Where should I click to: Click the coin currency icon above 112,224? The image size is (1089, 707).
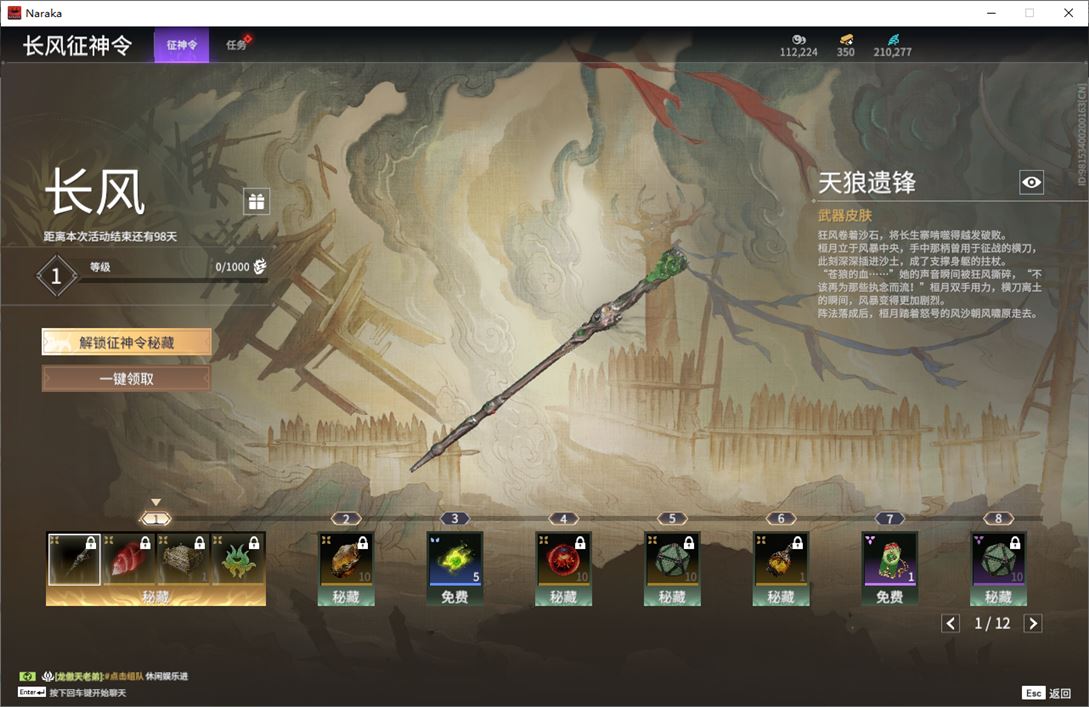pyautogui.click(x=799, y=40)
